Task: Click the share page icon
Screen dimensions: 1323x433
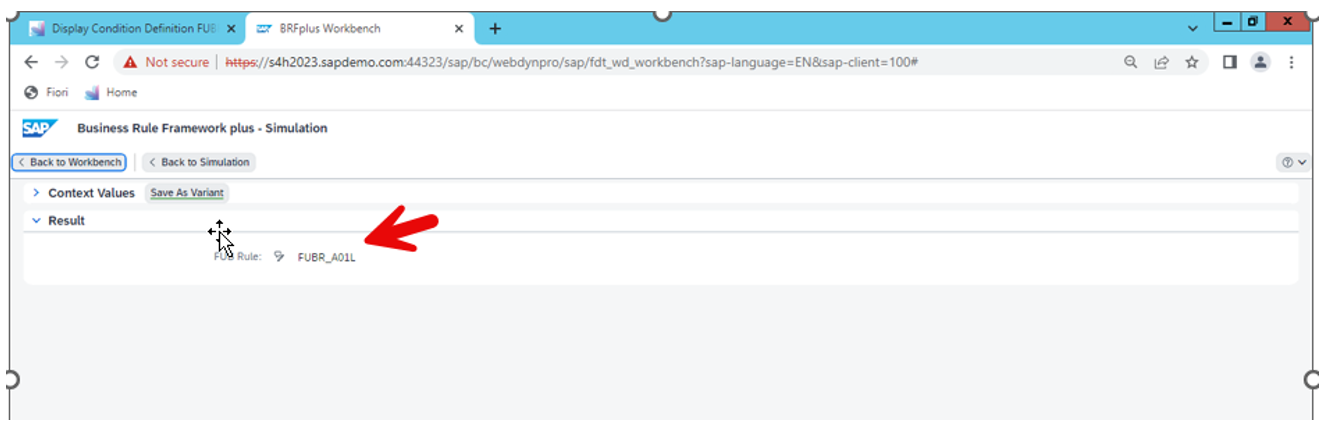Action: click(x=1161, y=62)
